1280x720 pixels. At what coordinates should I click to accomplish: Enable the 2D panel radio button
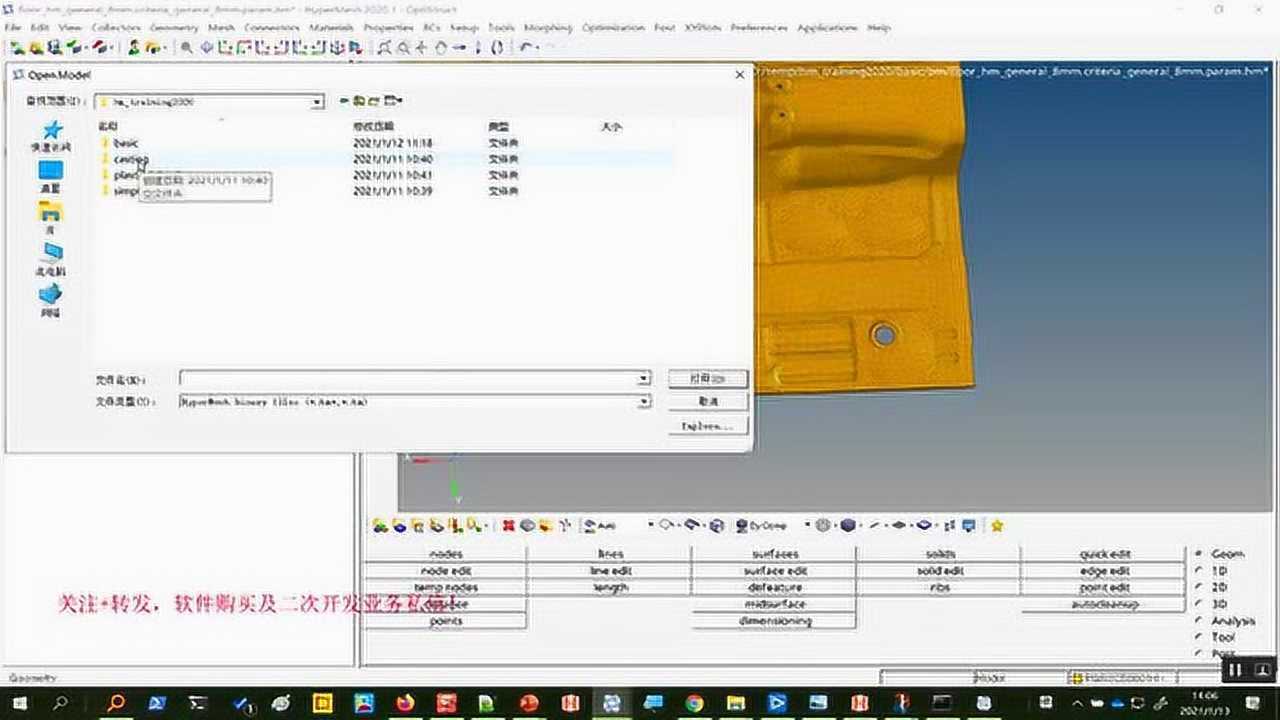(x=1198, y=586)
